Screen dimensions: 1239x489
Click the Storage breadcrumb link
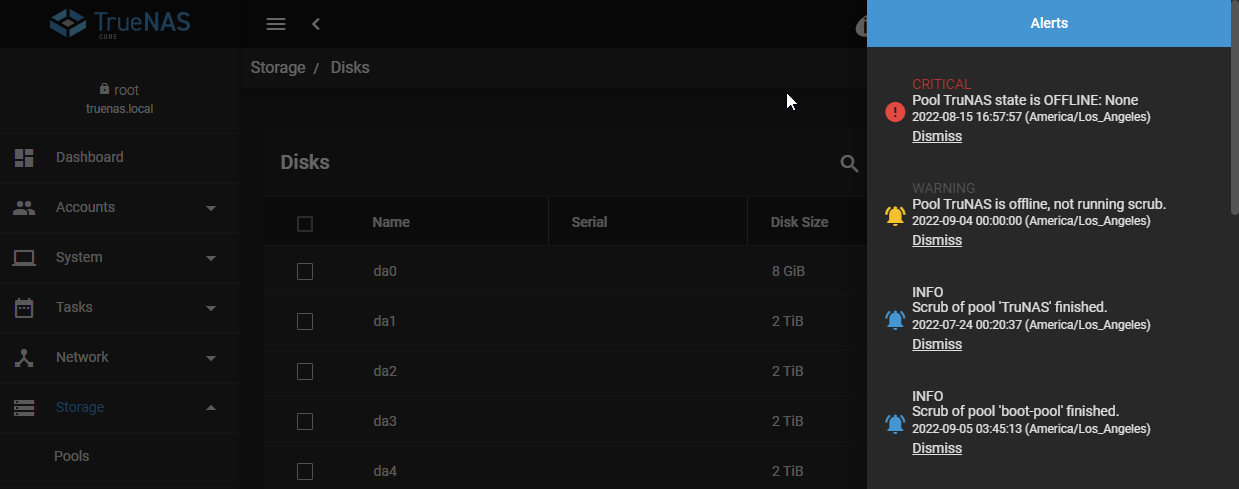tap(278, 68)
